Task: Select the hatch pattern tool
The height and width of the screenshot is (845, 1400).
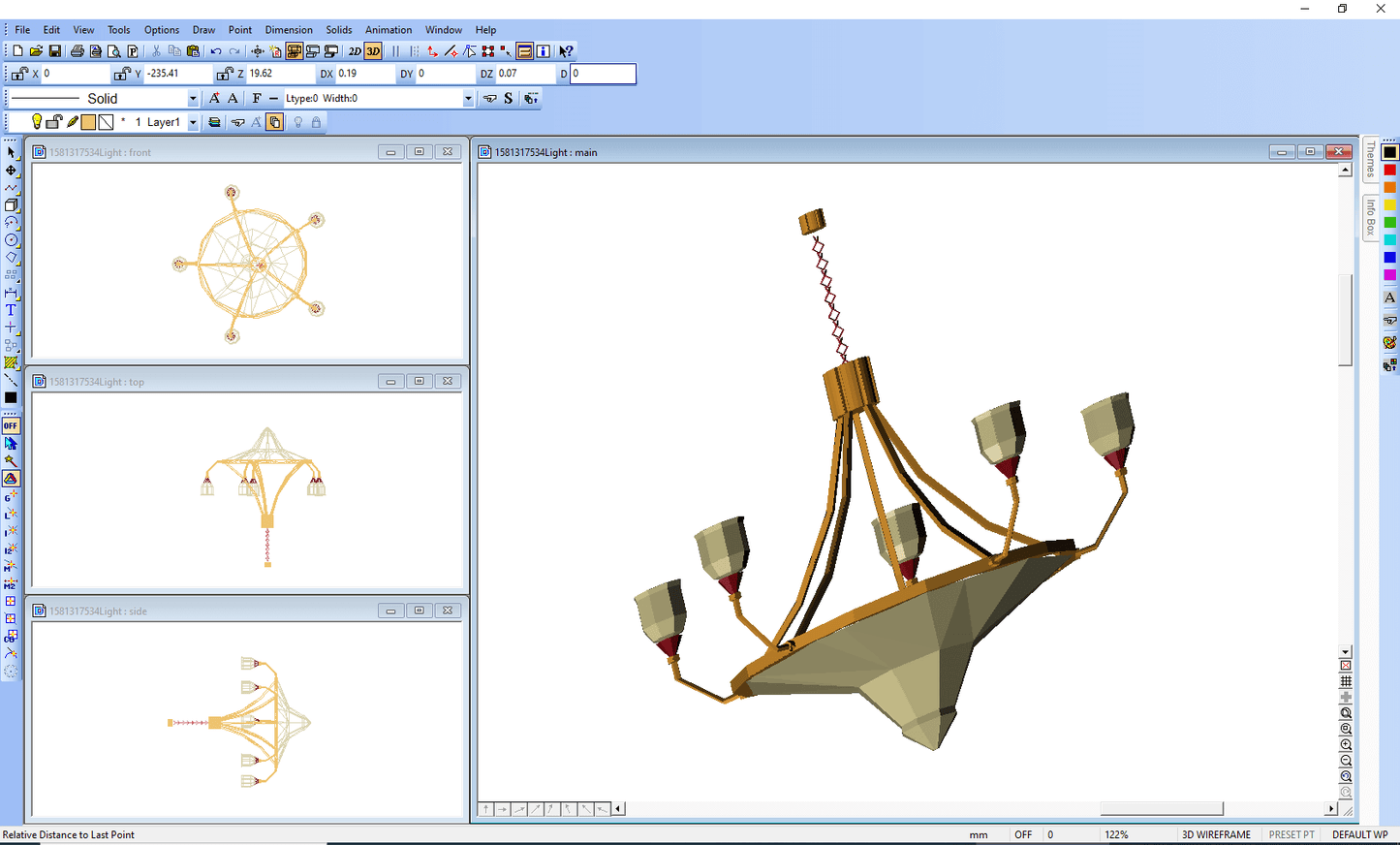Action: tap(11, 363)
